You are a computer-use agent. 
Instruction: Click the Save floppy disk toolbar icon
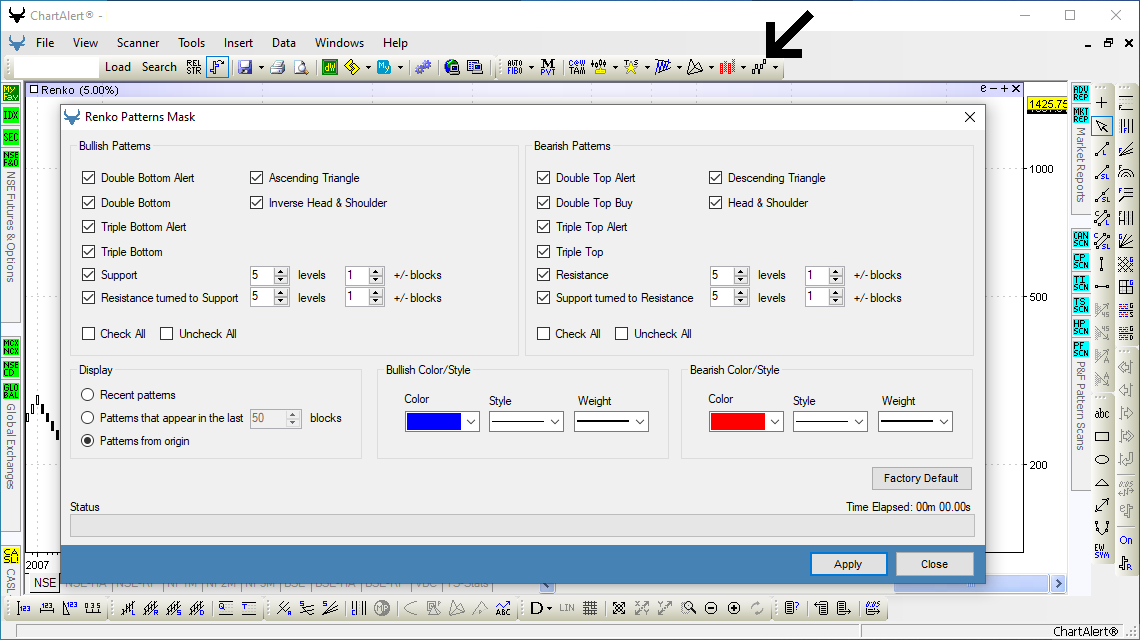pos(245,67)
